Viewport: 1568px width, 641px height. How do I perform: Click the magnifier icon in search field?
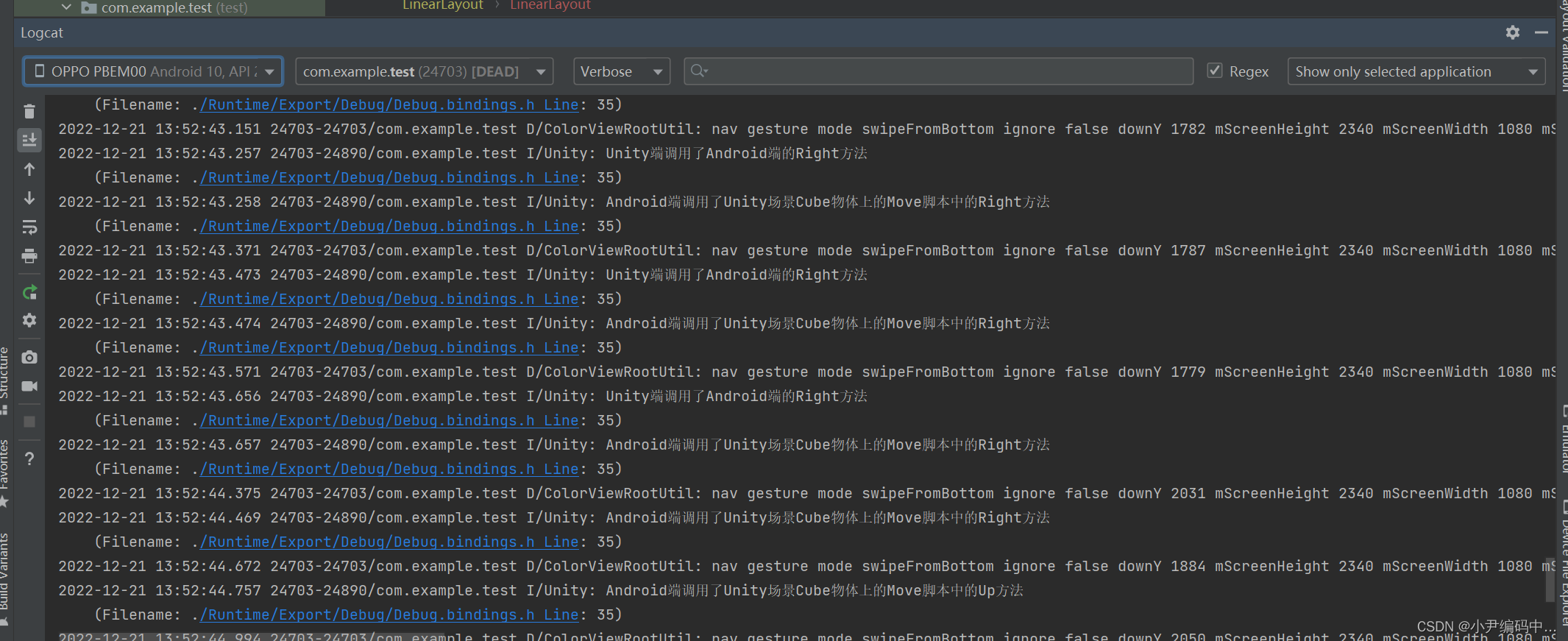click(699, 71)
